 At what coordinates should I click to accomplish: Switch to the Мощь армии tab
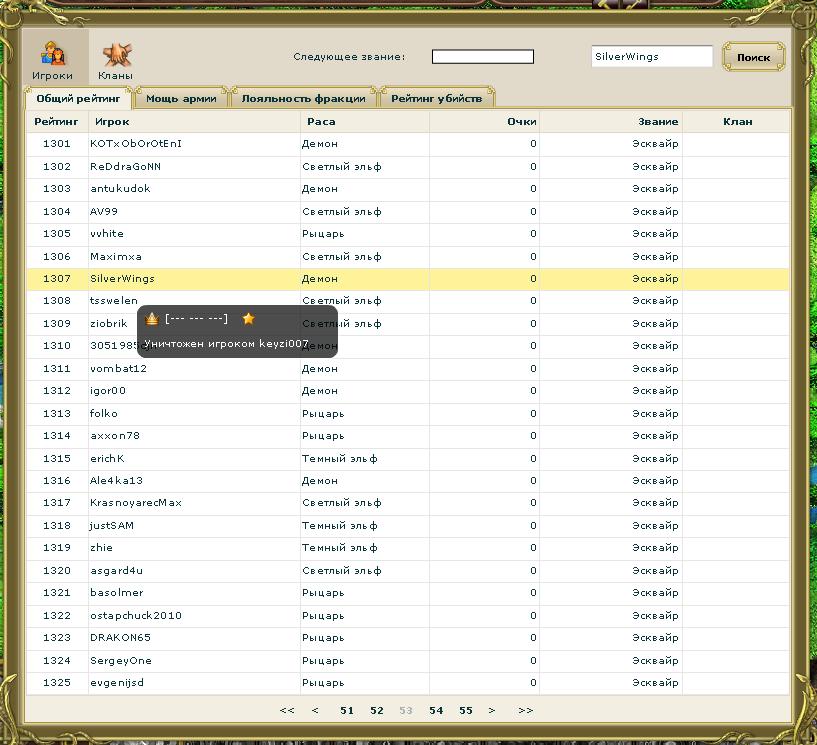(179, 98)
